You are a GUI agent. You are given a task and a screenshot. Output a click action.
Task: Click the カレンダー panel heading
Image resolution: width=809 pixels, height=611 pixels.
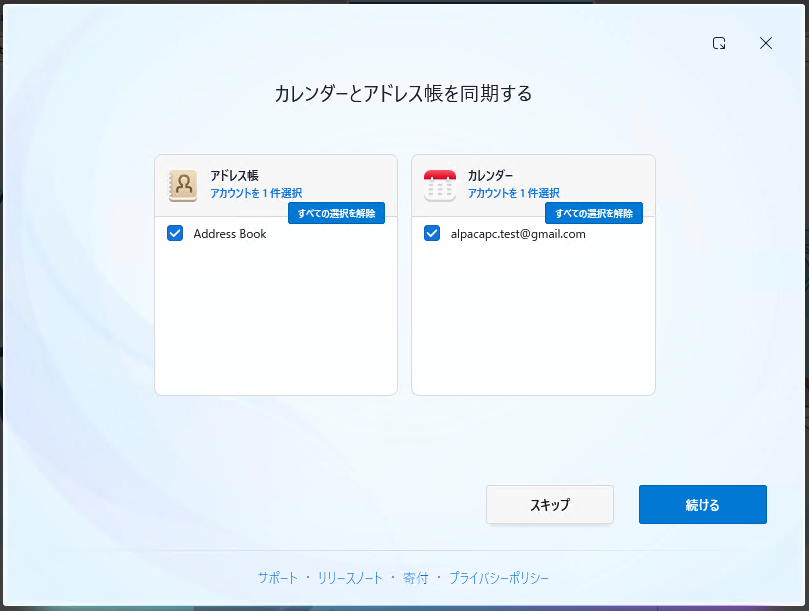pos(490,175)
